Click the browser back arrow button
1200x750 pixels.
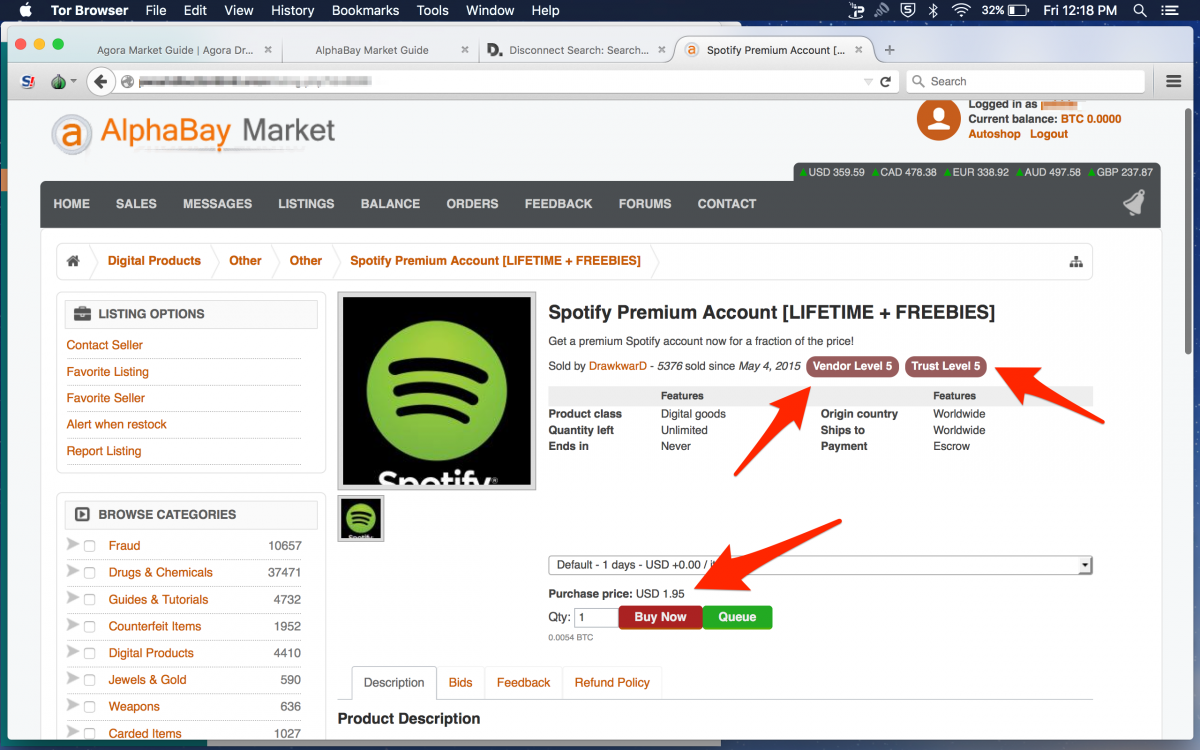(x=98, y=82)
